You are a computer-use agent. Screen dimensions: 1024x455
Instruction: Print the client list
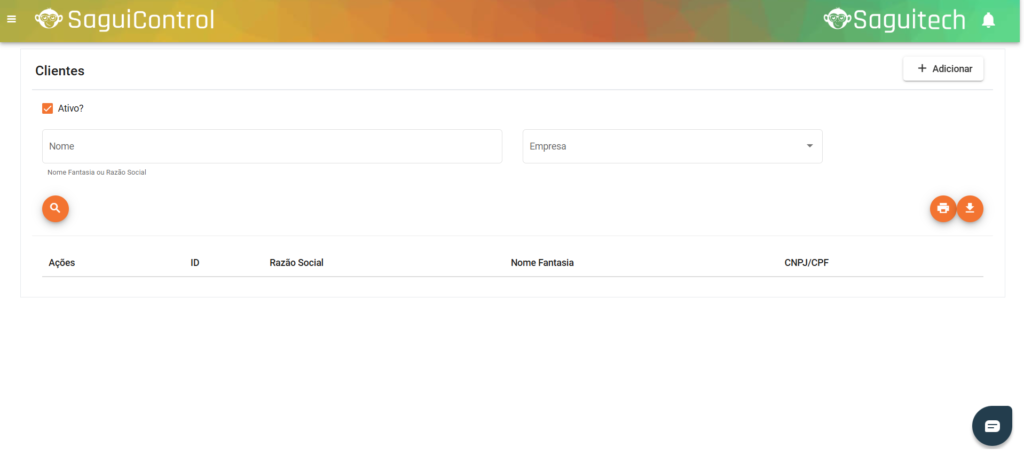click(942, 208)
